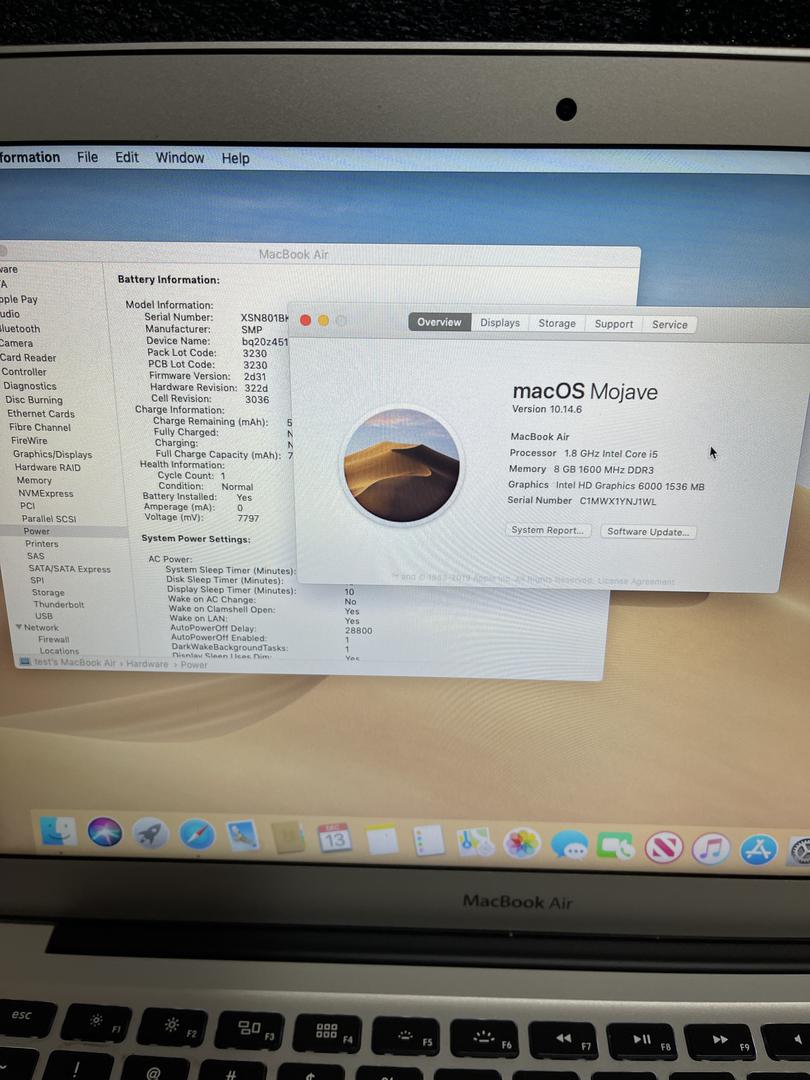
Task: Select Graphics/Displays in the sidebar
Action: [52, 454]
